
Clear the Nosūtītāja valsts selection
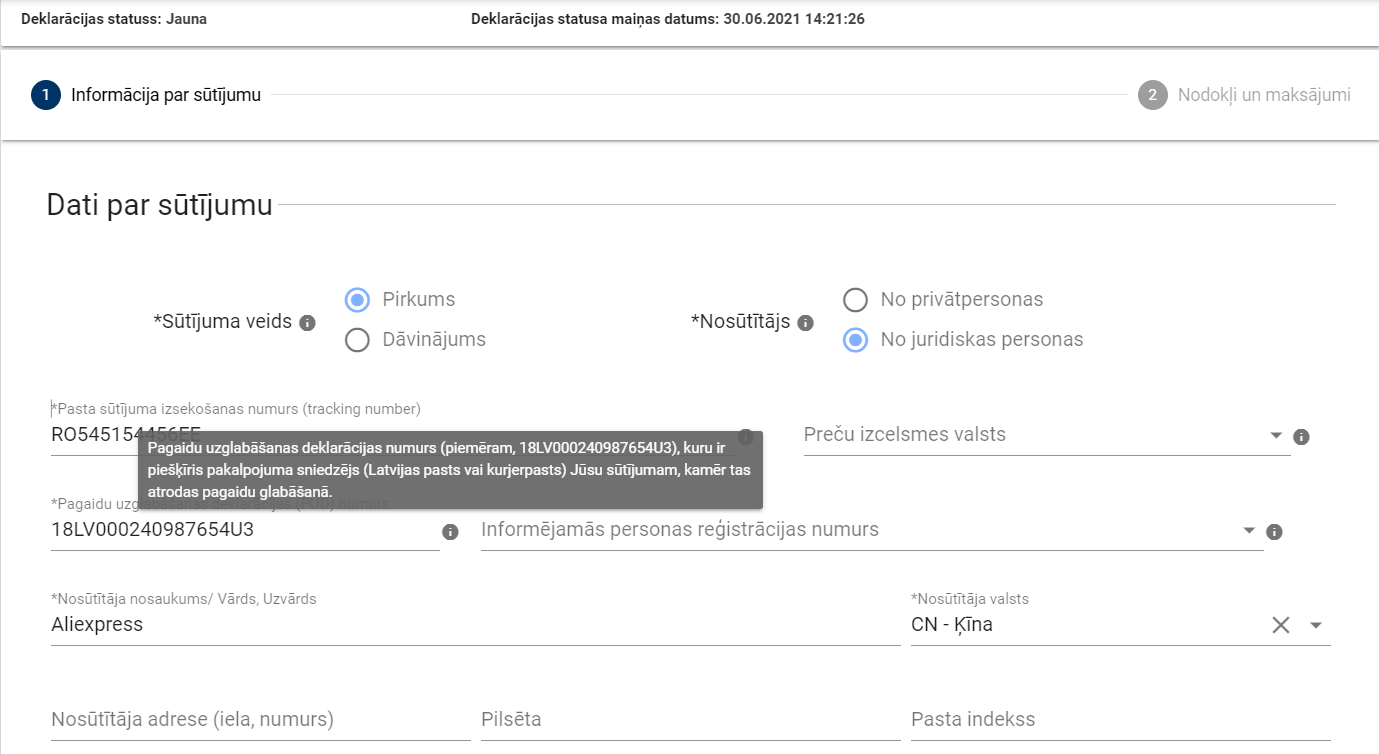point(1281,625)
